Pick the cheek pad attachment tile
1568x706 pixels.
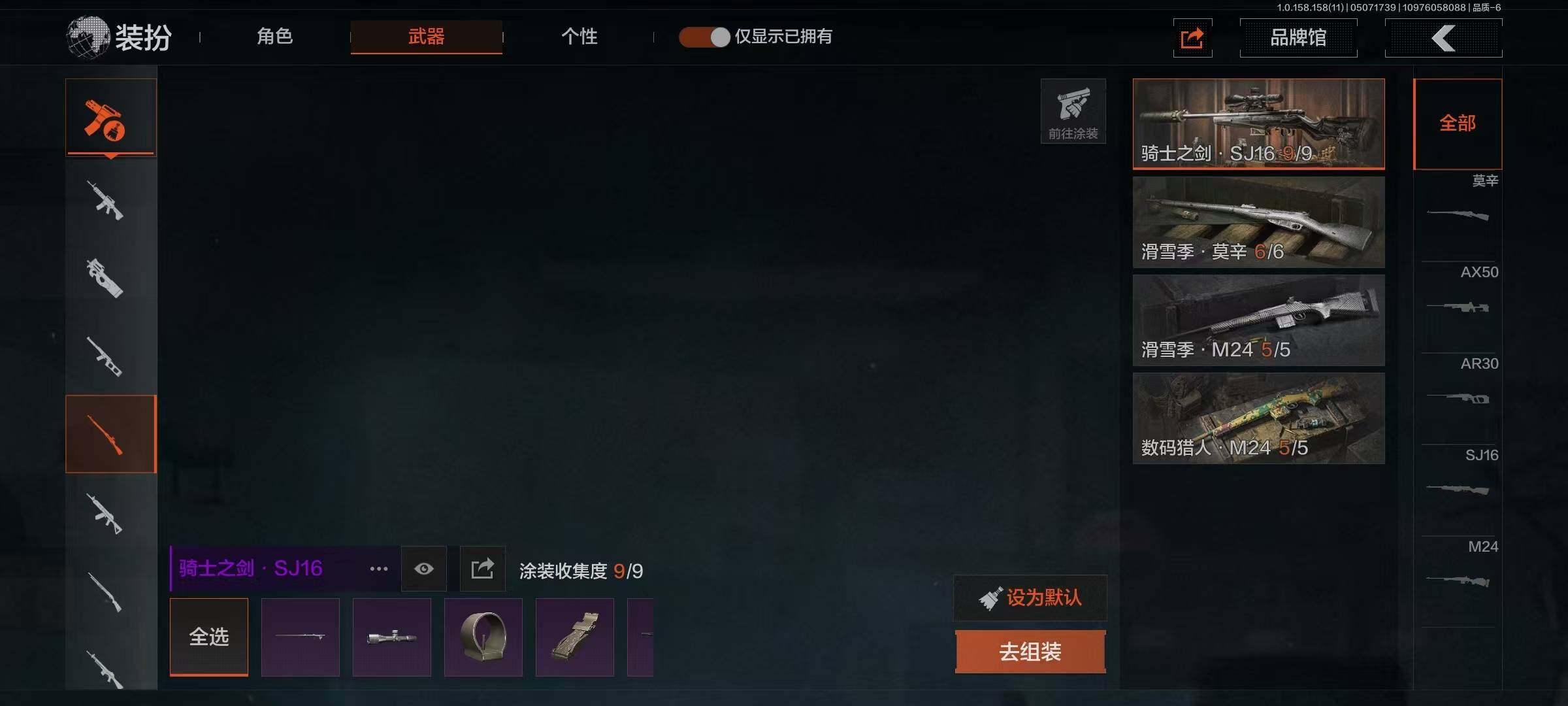574,637
